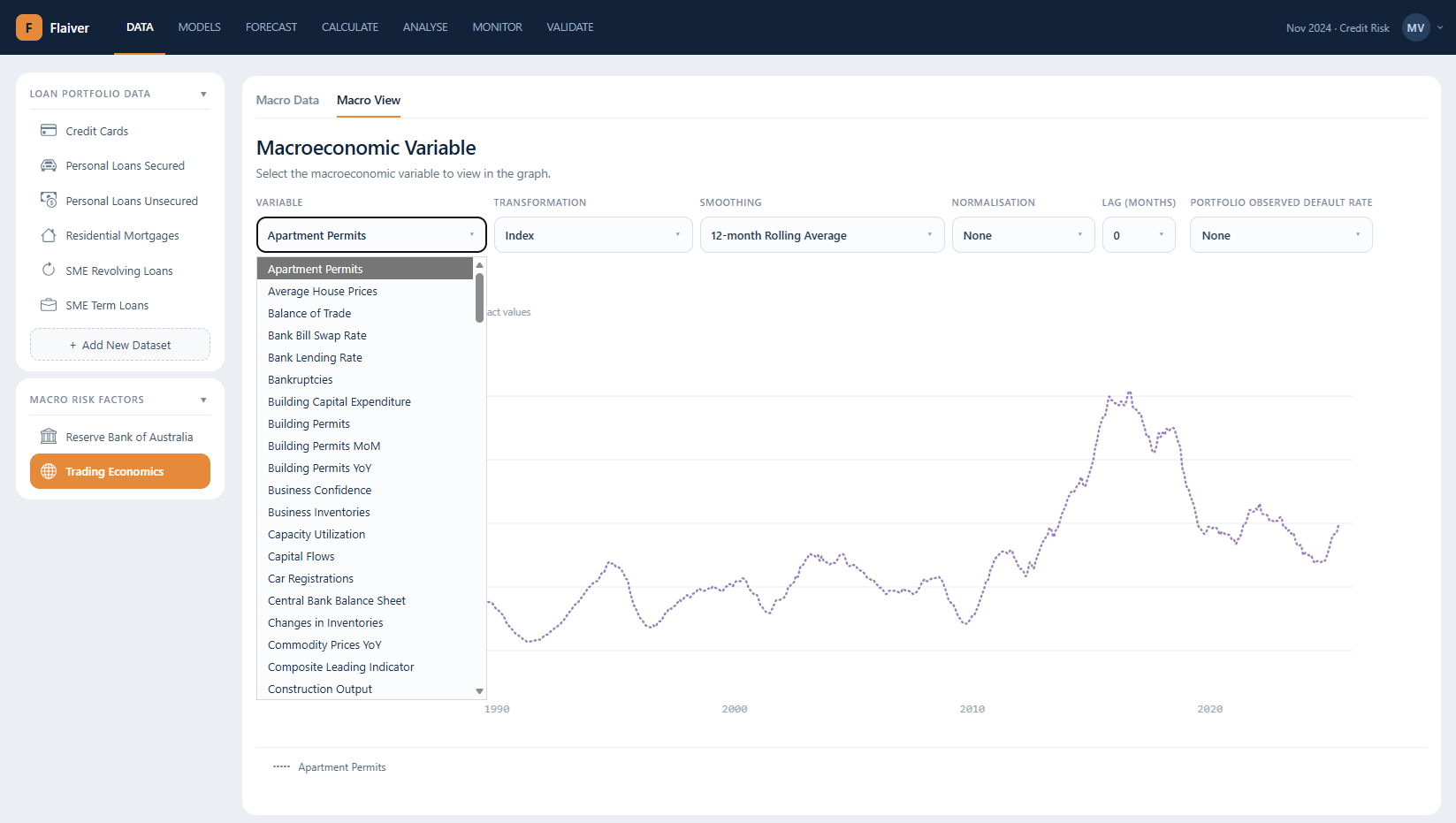Open the Transformation dropdown
The image size is (1456, 823).
[593, 235]
